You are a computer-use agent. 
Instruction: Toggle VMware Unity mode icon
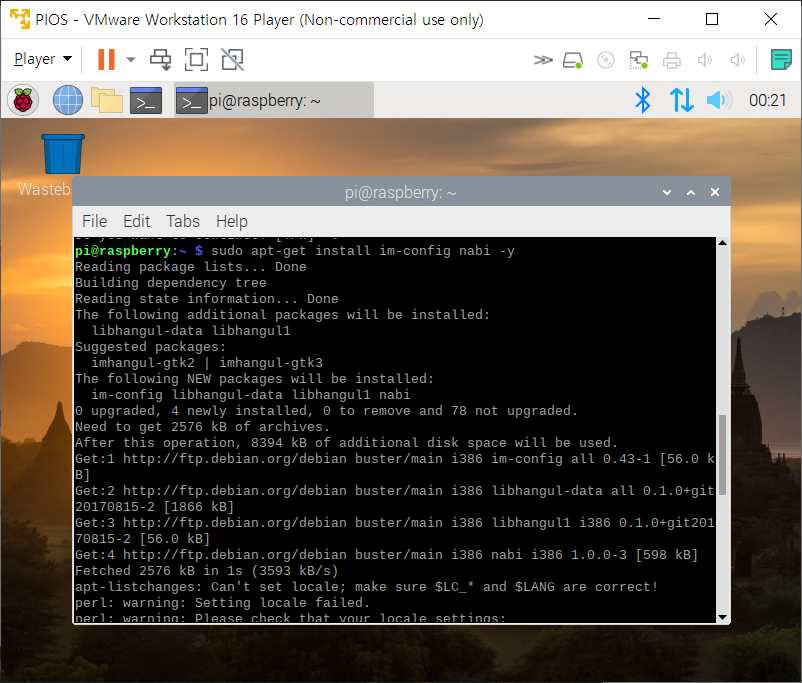(x=232, y=60)
